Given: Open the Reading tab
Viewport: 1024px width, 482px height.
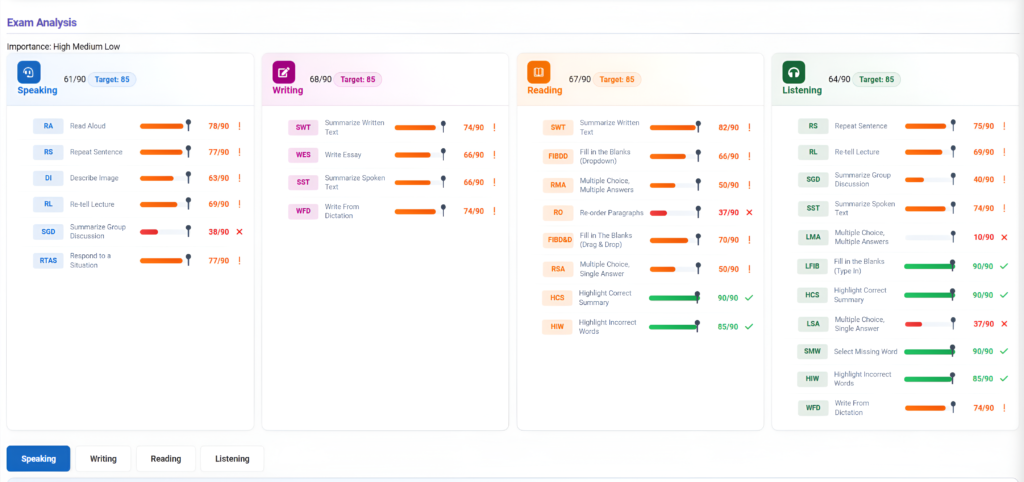Looking at the screenshot, I should click(166, 459).
